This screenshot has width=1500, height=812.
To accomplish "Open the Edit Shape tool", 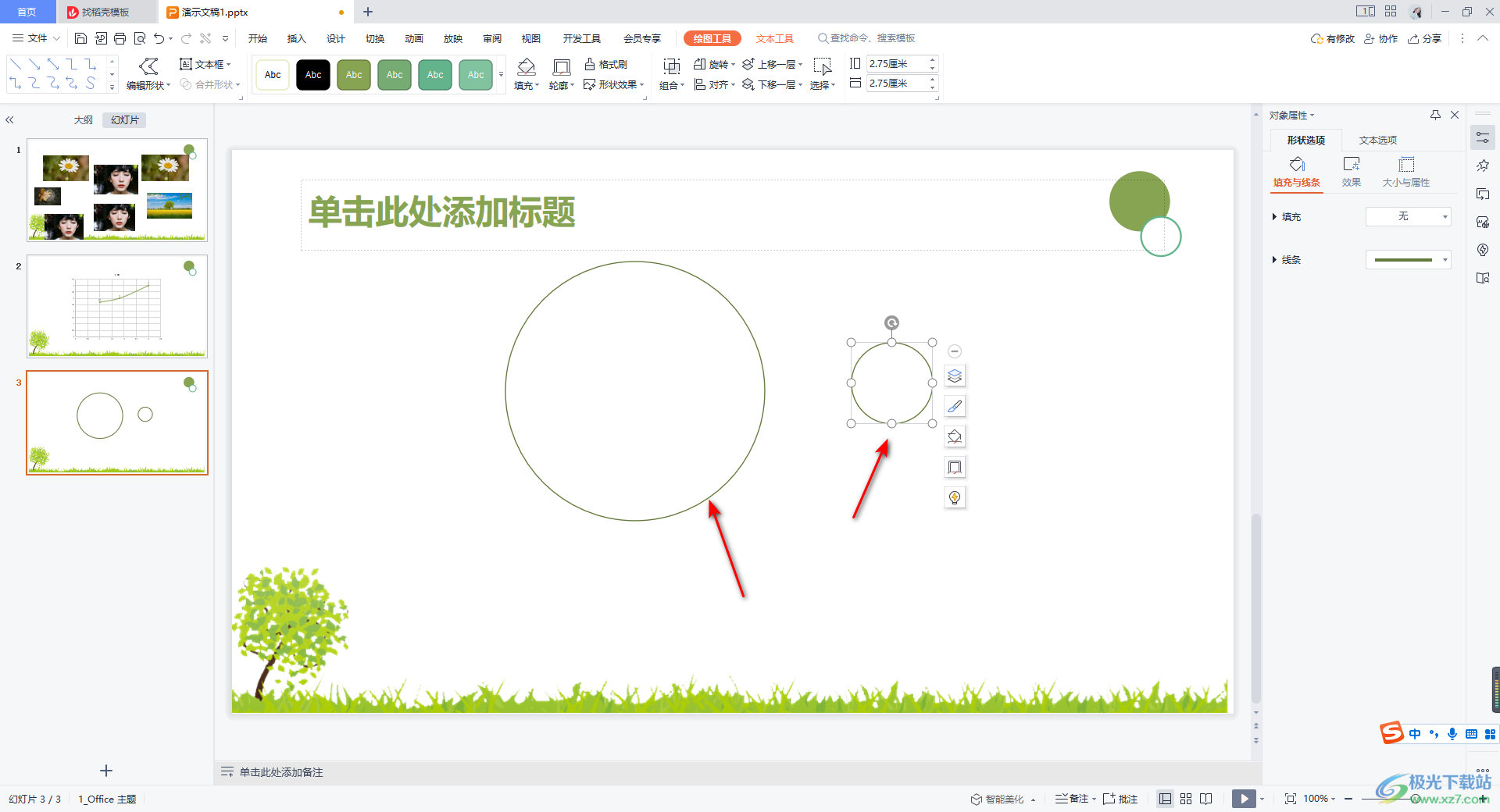I will (x=148, y=74).
